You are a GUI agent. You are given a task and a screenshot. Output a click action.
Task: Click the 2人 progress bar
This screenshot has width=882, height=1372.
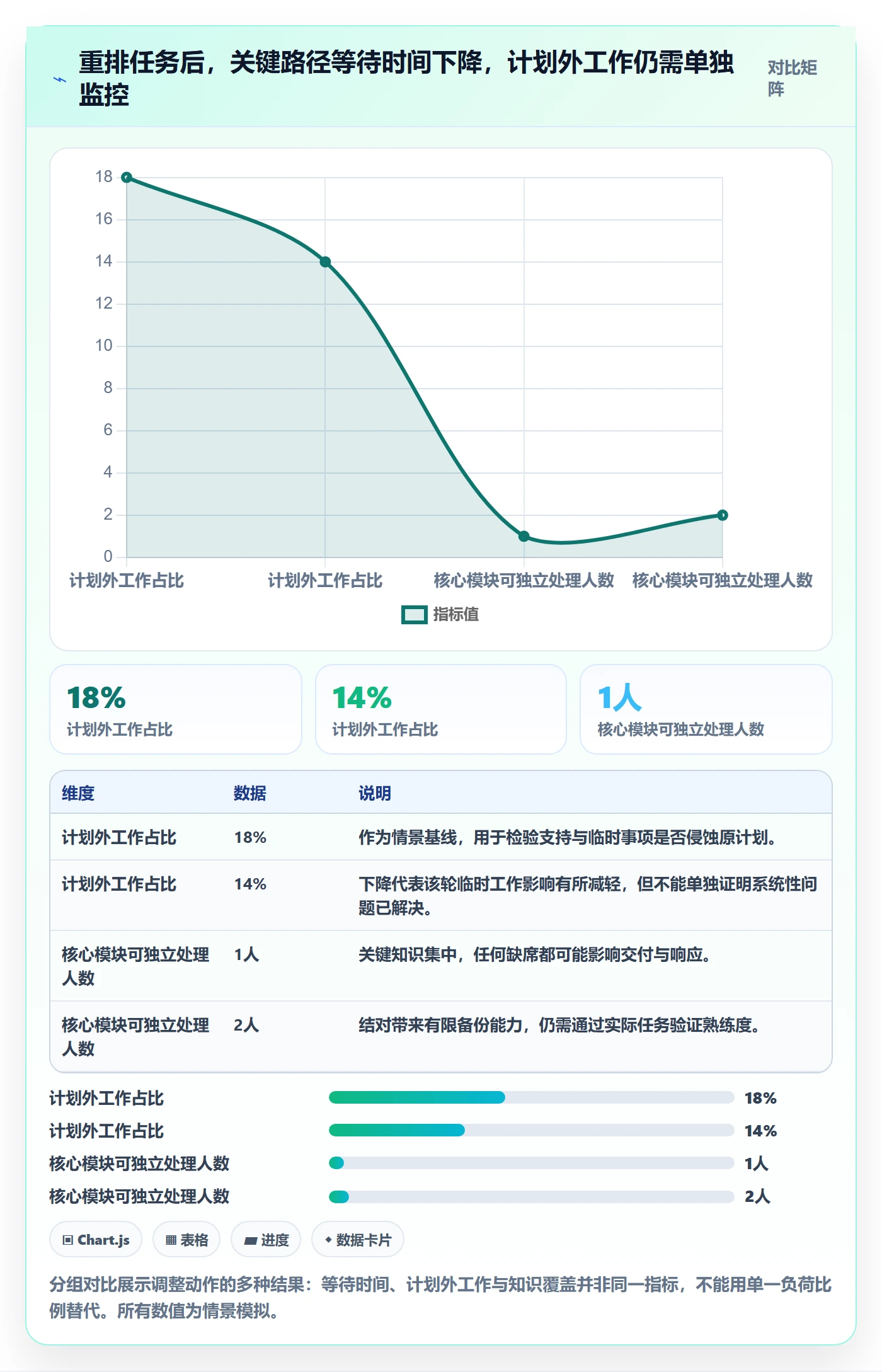[531, 1196]
